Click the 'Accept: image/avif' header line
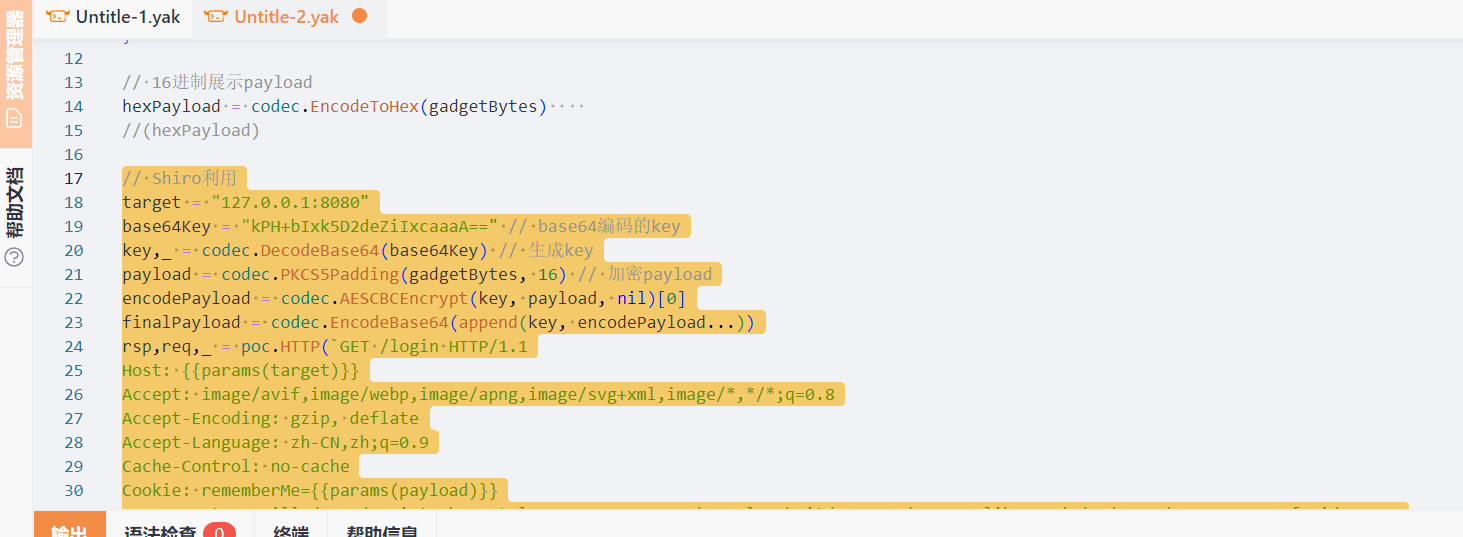 (478, 394)
